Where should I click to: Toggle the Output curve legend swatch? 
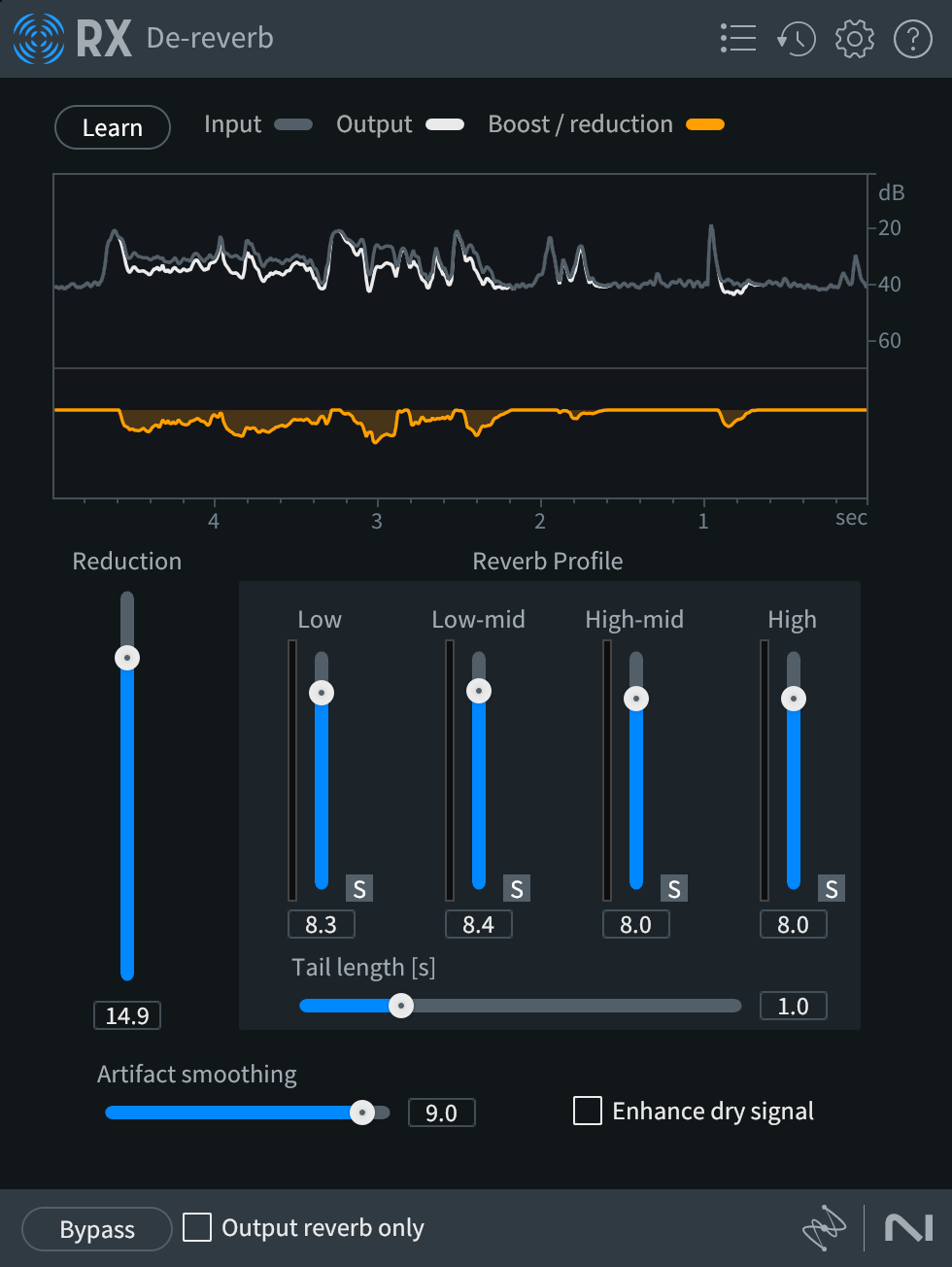(445, 124)
